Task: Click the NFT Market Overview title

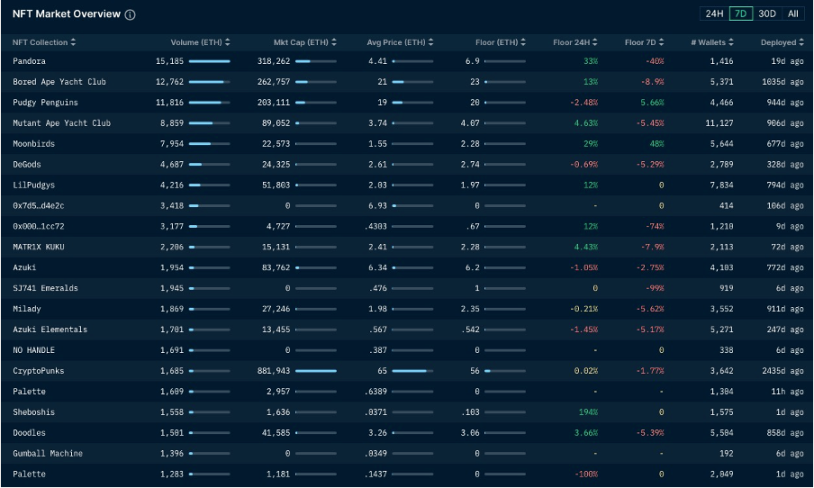Action: pyautogui.click(x=66, y=15)
